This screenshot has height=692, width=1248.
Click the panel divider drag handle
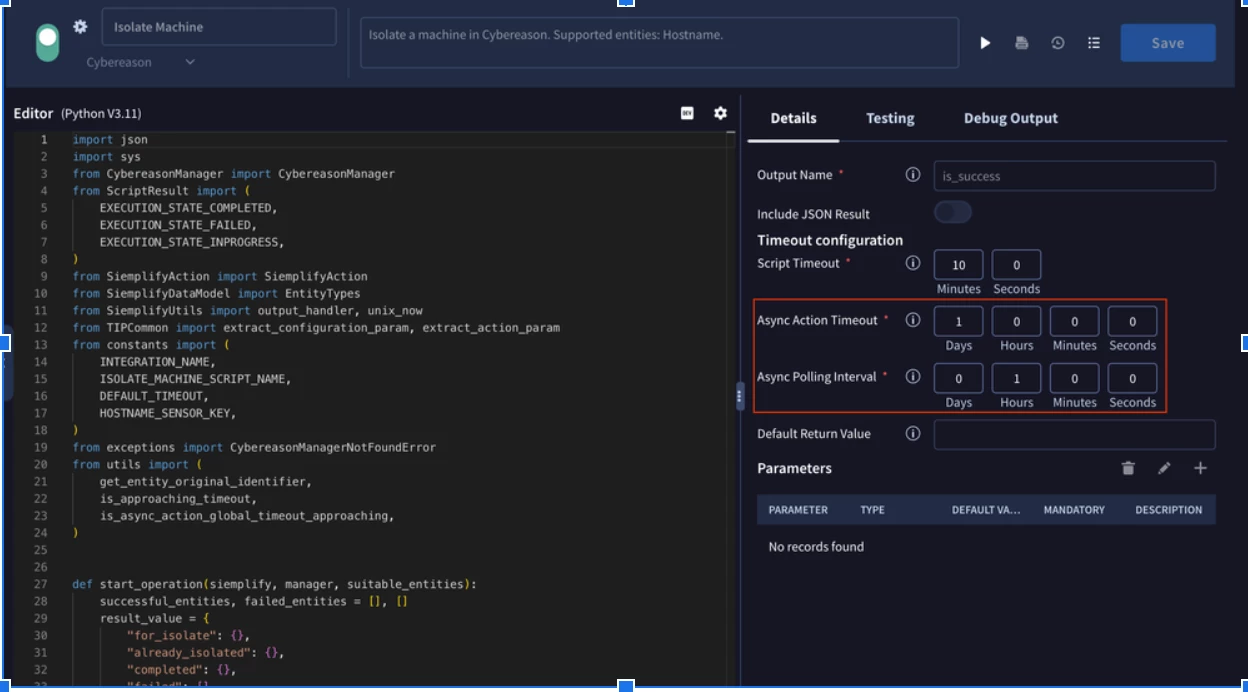(740, 397)
